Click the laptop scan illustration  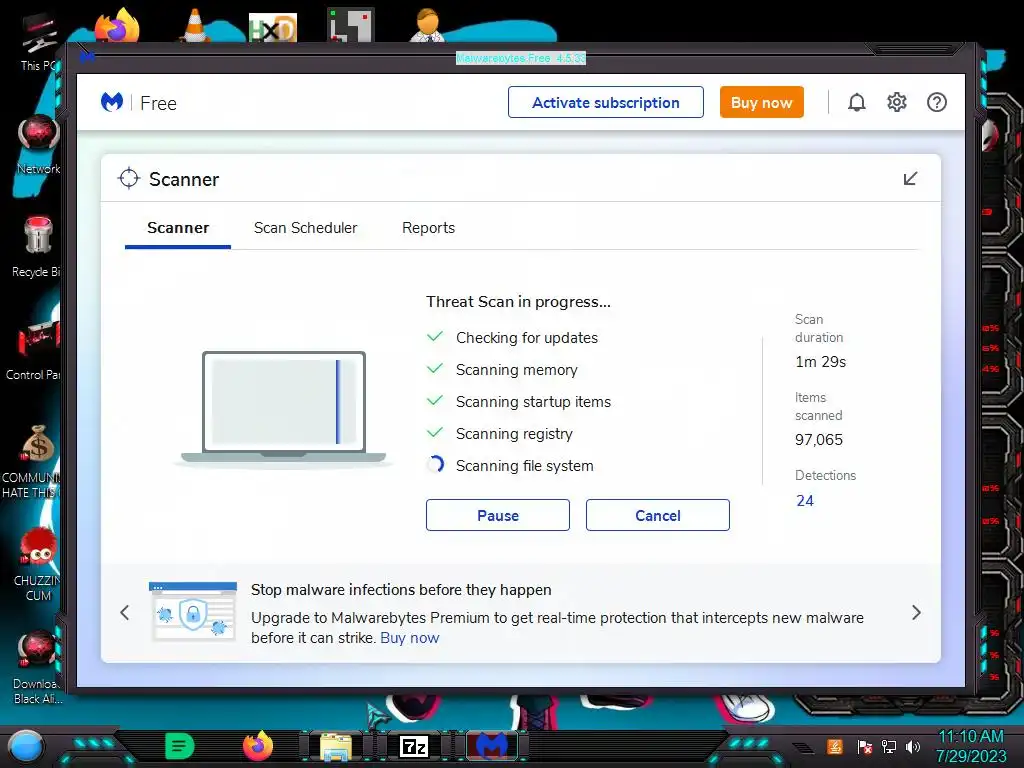point(283,408)
